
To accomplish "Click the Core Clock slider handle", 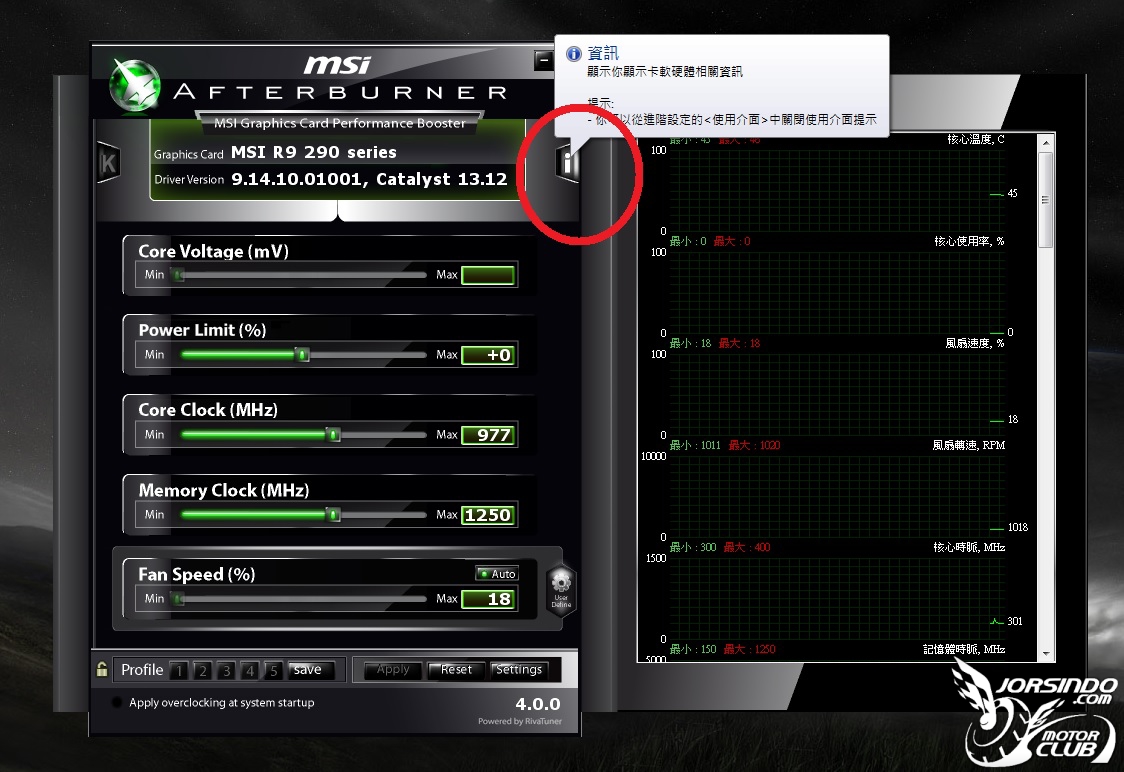I will [333, 434].
